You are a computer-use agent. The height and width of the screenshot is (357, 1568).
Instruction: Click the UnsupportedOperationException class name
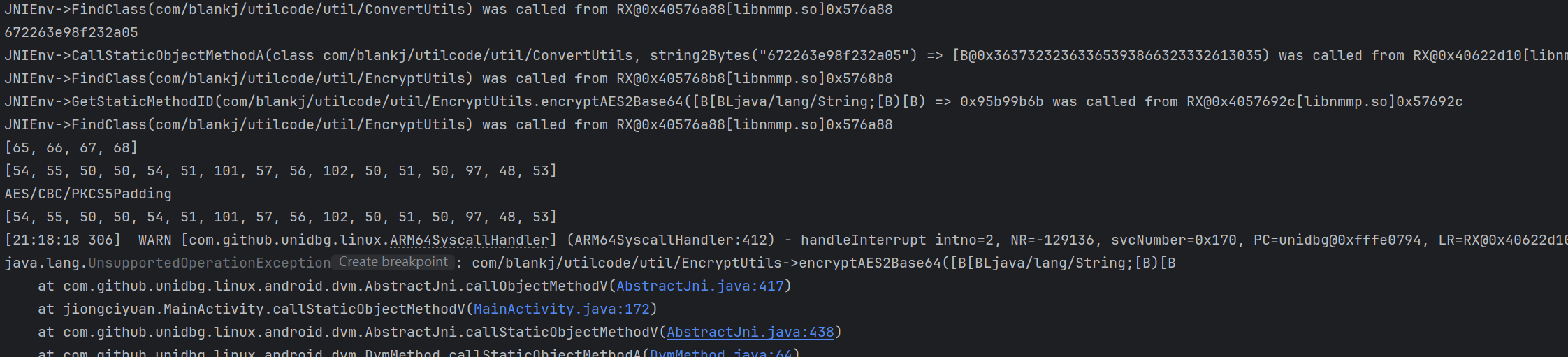(x=210, y=263)
